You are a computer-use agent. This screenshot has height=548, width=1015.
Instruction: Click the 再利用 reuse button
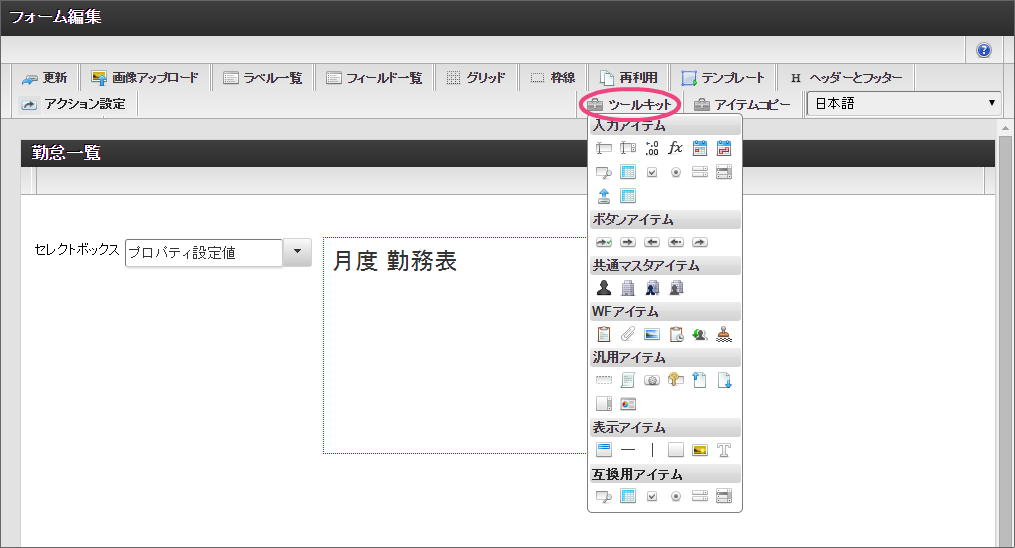pyautogui.click(x=629, y=78)
